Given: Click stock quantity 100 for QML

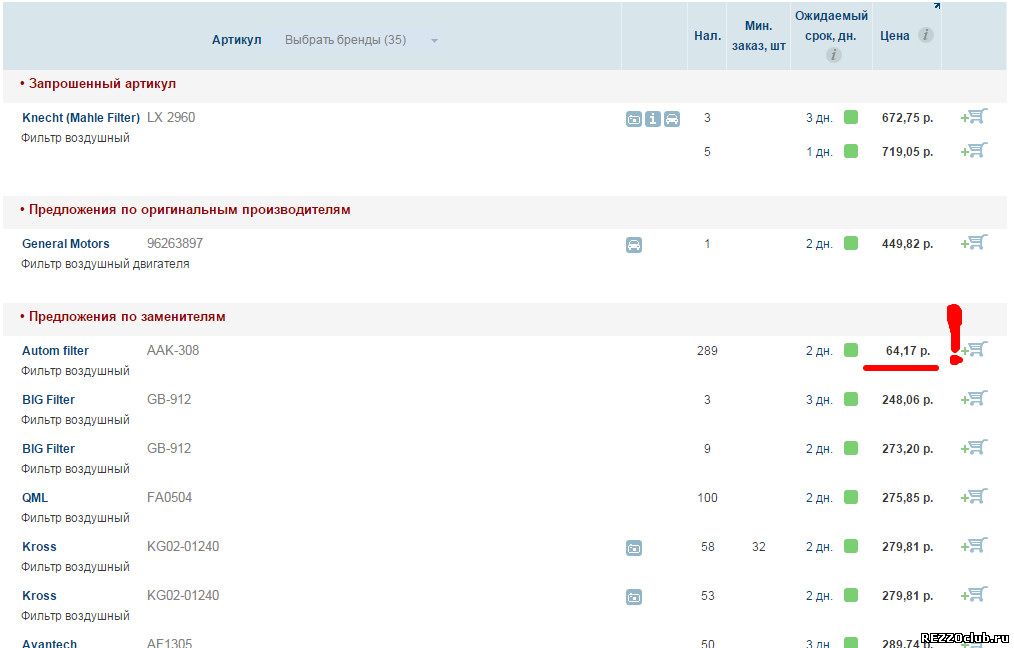Looking at the screenshot, I should click(707, 498).
